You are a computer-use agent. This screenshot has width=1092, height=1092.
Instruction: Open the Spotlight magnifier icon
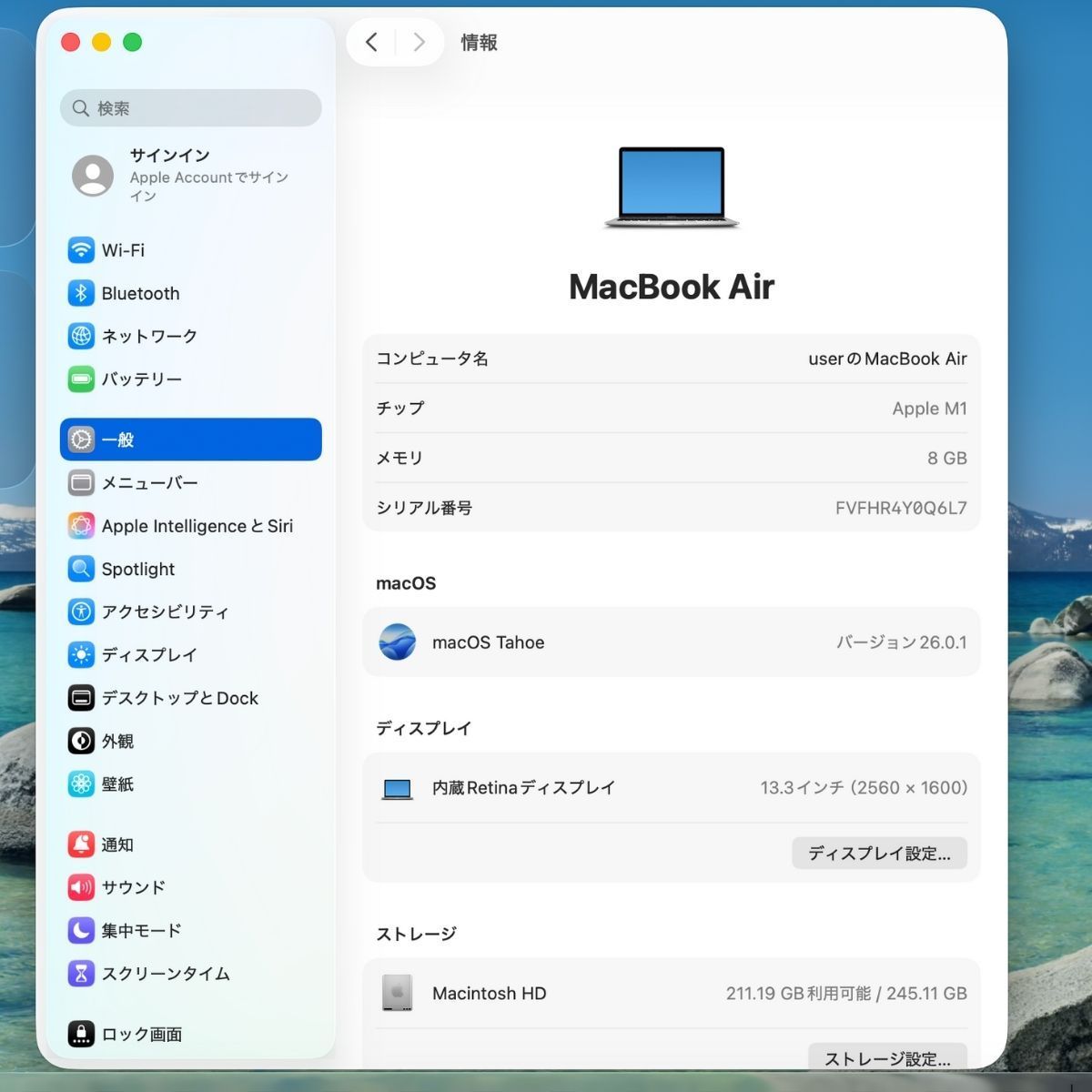[81, 569]
